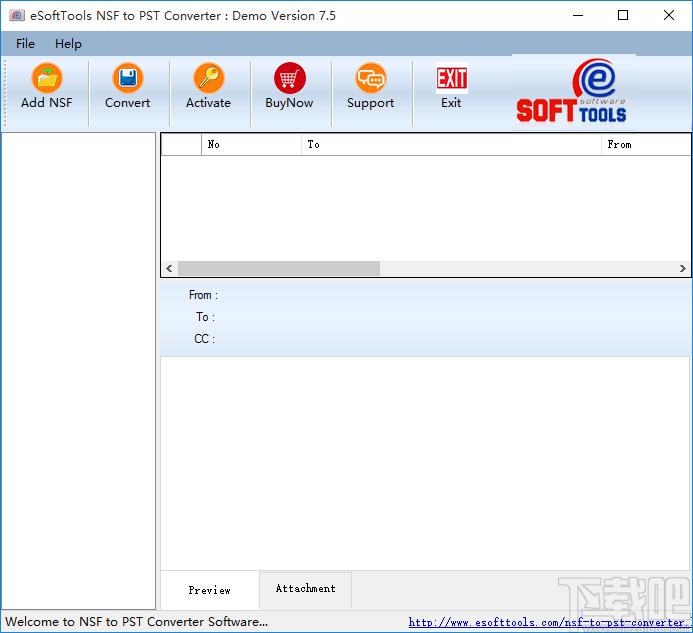Screen dimensions: 693x633
Task: Click the 'To :' label in the preview header
Action: pyautogui.click(x=206, y=317)
